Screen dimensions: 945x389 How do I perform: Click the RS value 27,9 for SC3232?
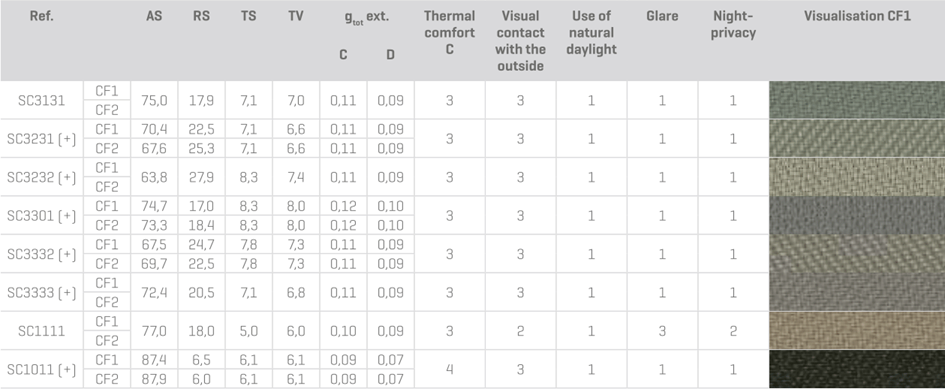pos(201,177)
